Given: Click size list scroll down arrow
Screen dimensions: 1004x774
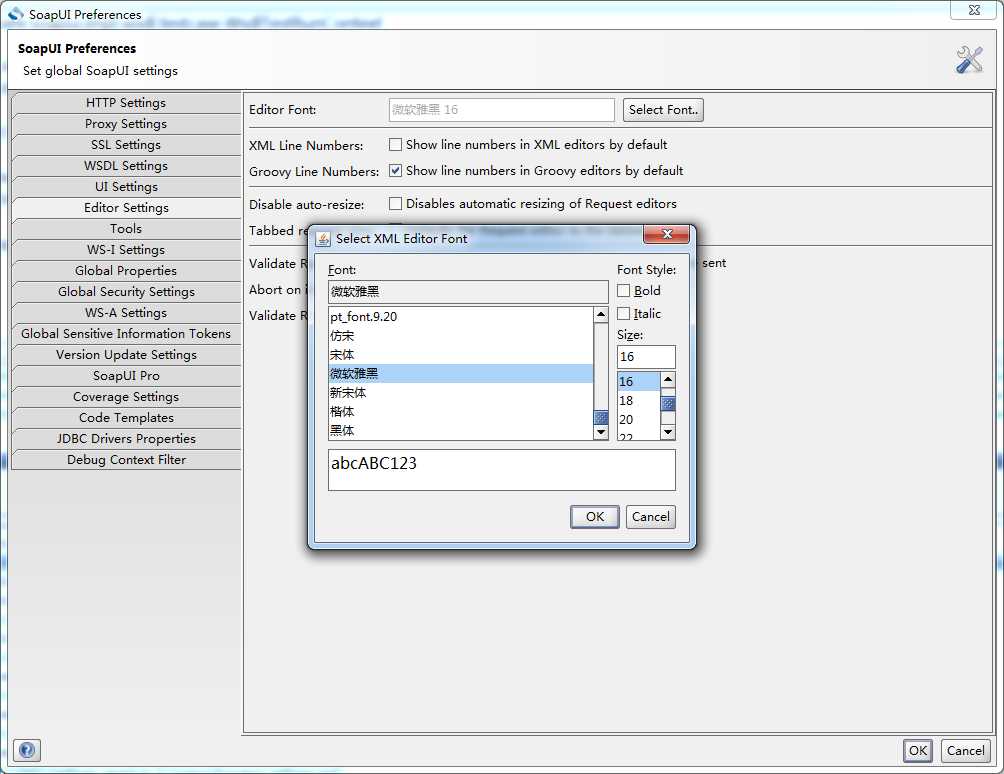Looking at the screenshot, I should tap(668, 432).
